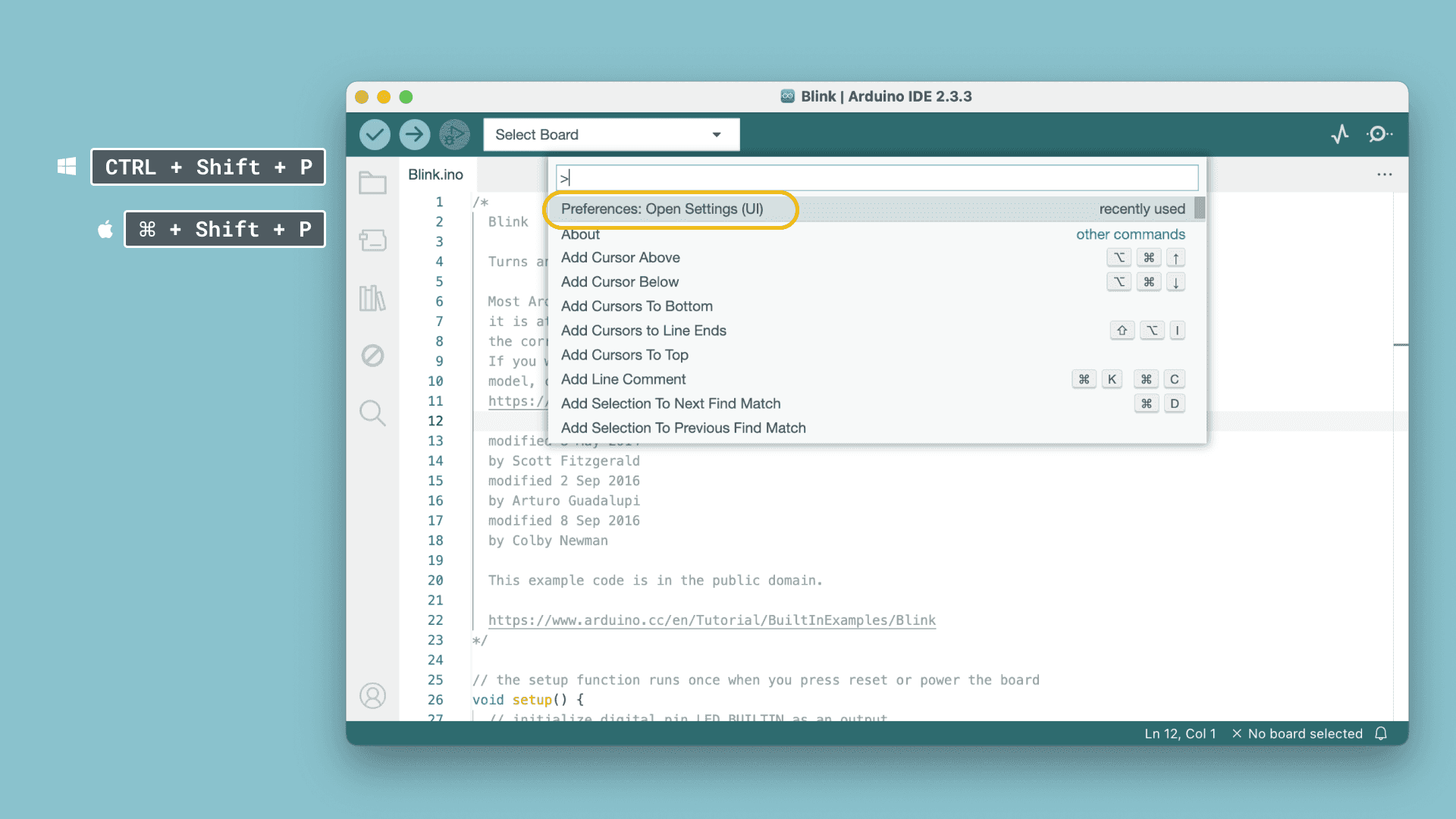
Task: Open the Library Manager sidebar icon
Action: click(x=372, y=298)
